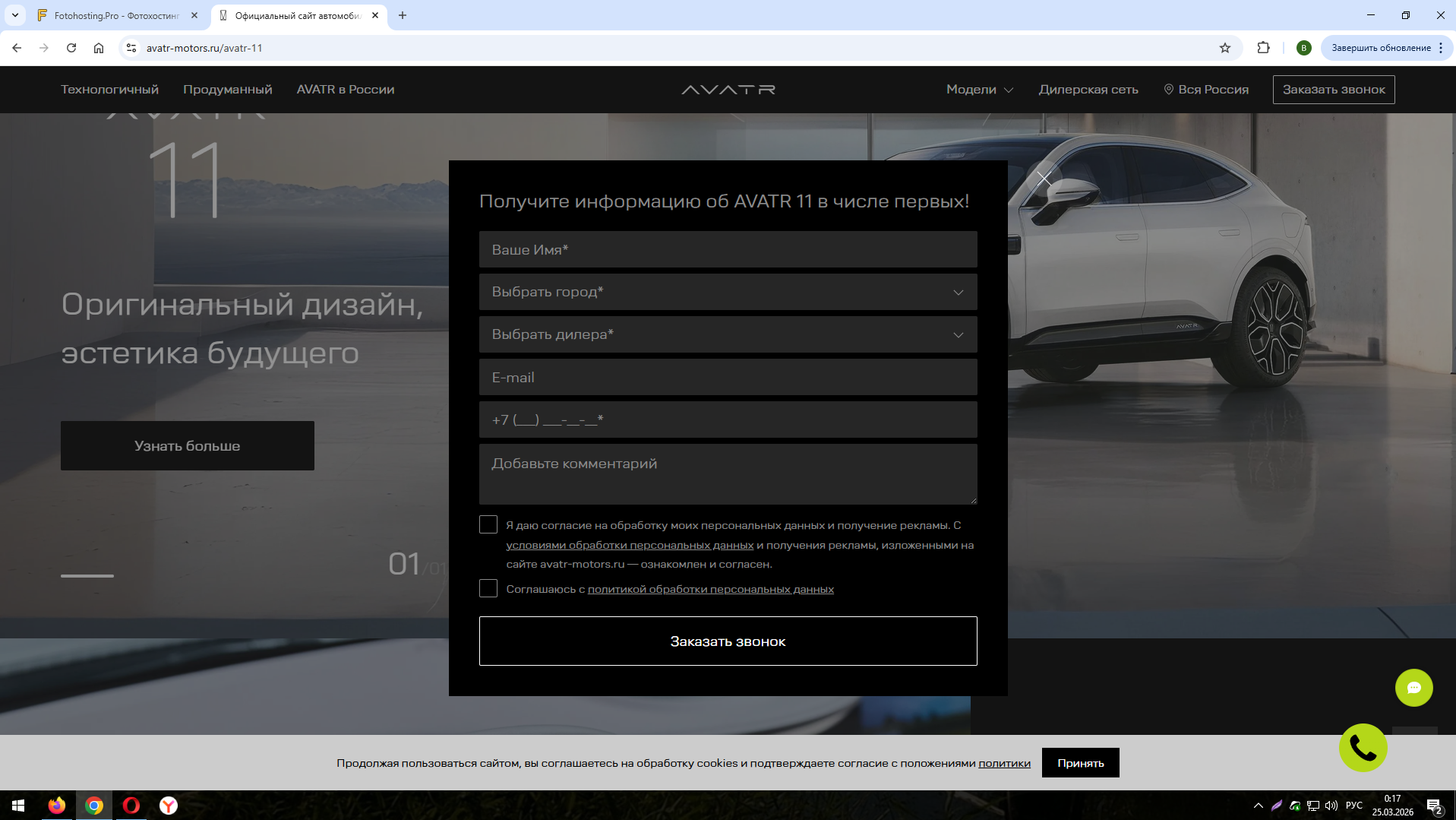
Task: Open the green B profile avatar
Action: [1304, 48]
